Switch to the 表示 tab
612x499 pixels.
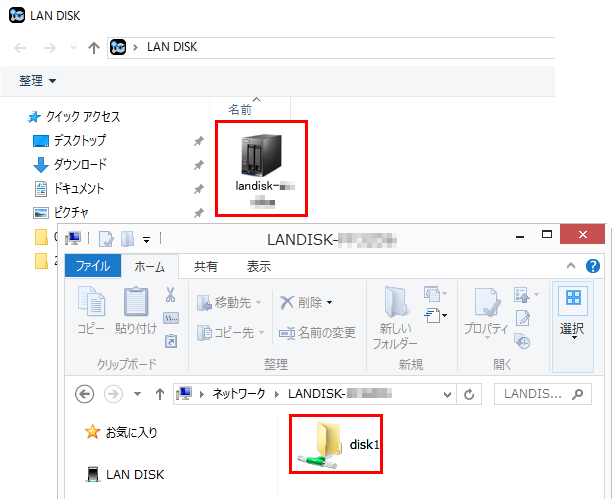tap(258, 266)
